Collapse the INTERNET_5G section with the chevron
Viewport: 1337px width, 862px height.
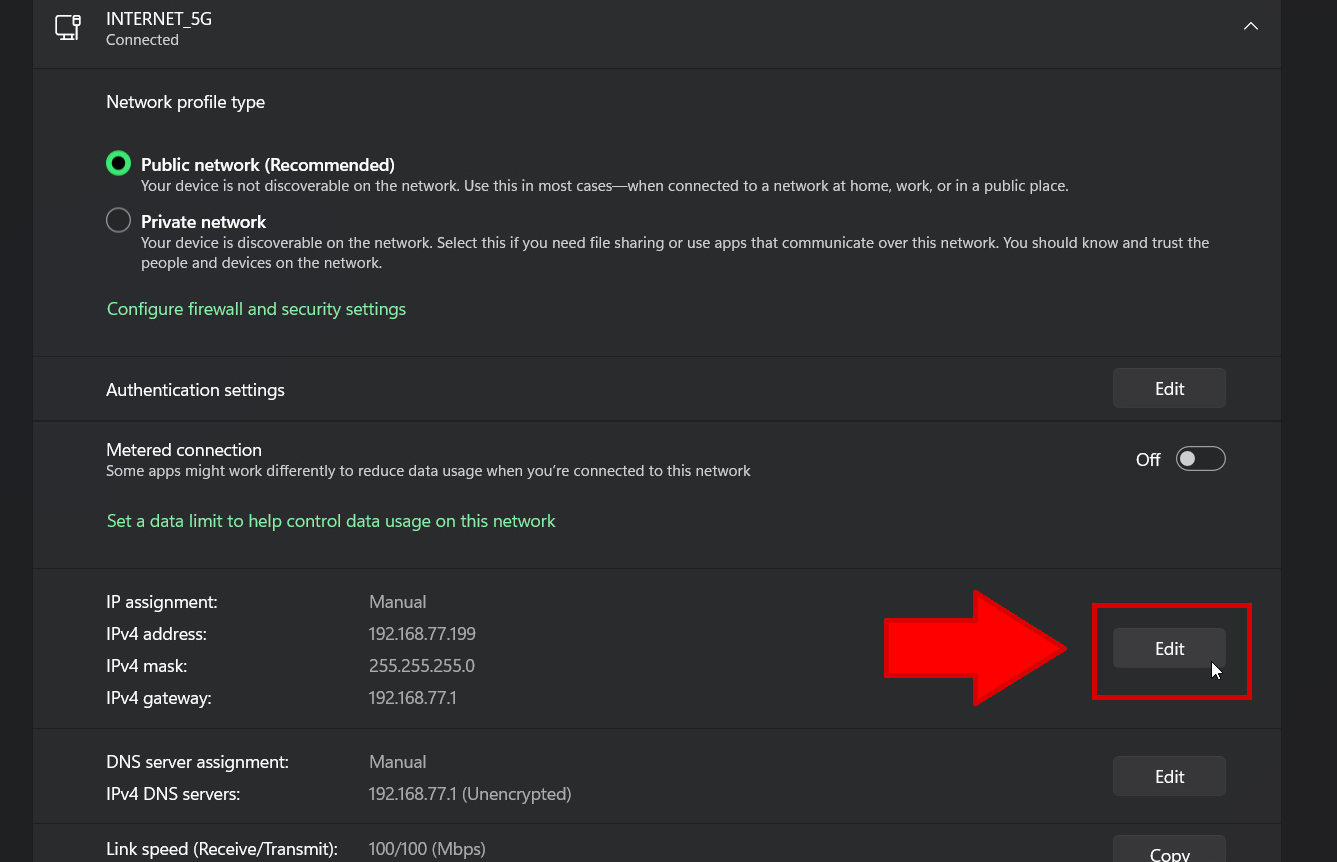(1250, 27)
